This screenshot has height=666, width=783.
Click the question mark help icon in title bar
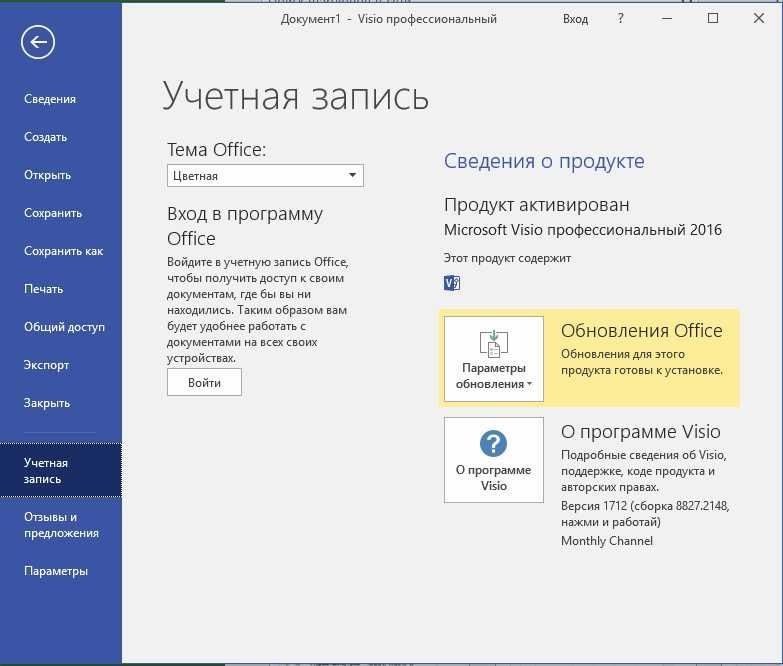coord(620,18)
